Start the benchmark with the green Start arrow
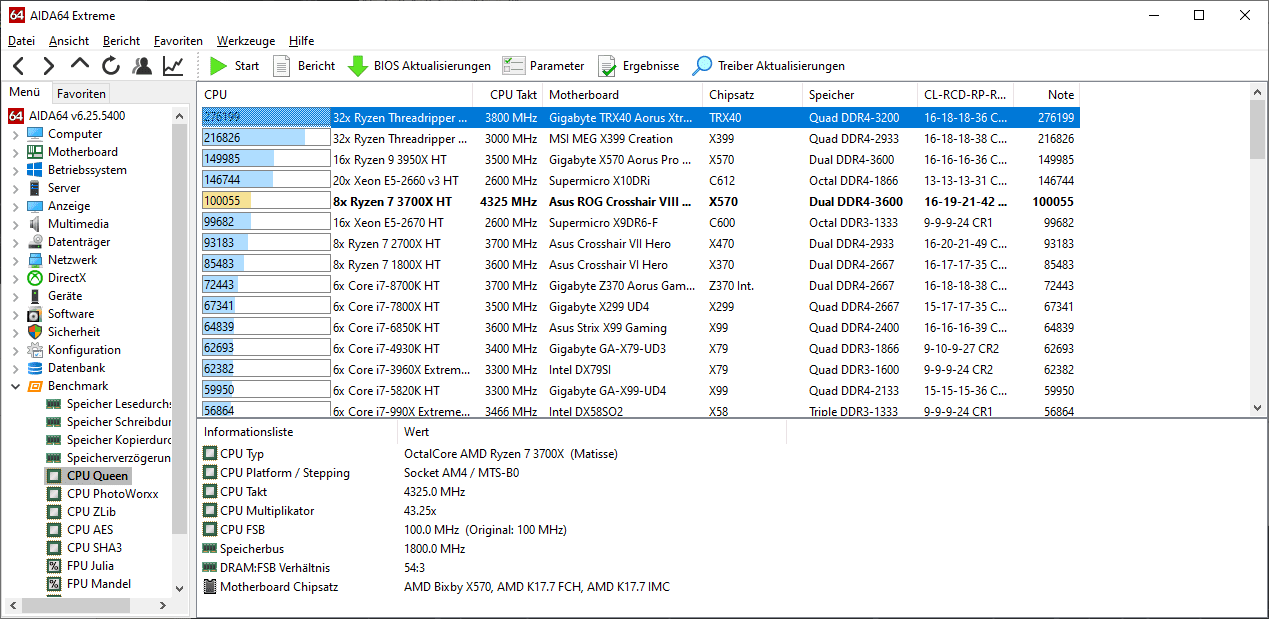This screenshot has height=619, width=1269. click(x=234, y=66)
